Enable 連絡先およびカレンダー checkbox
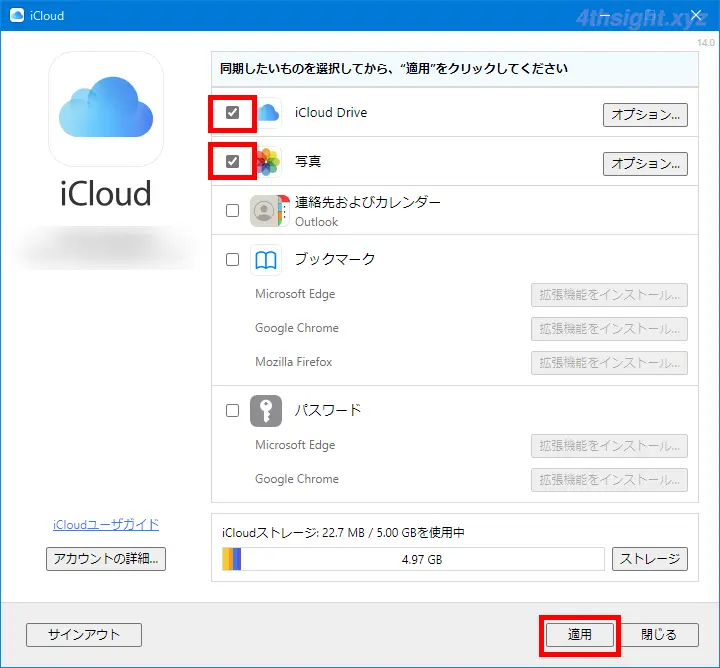This screenshot has width=720, height=668. (x=232, y=211)
